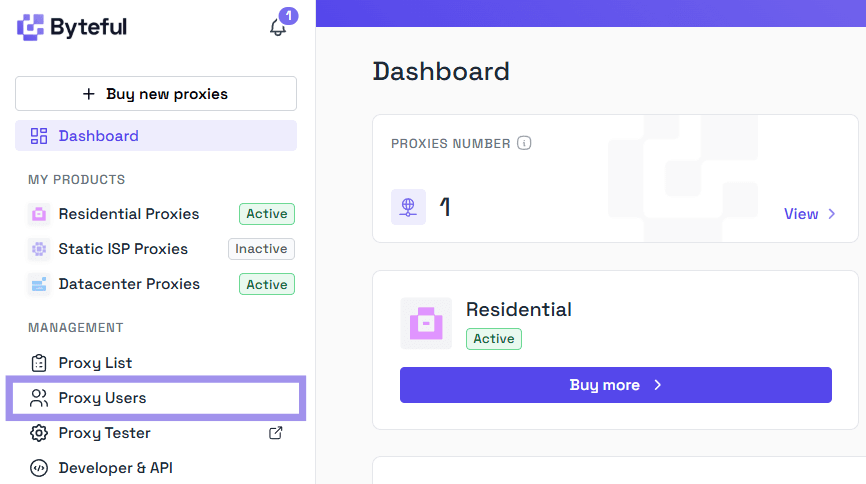Click Active badge next to Residential Proxies

tap(267, 214)
